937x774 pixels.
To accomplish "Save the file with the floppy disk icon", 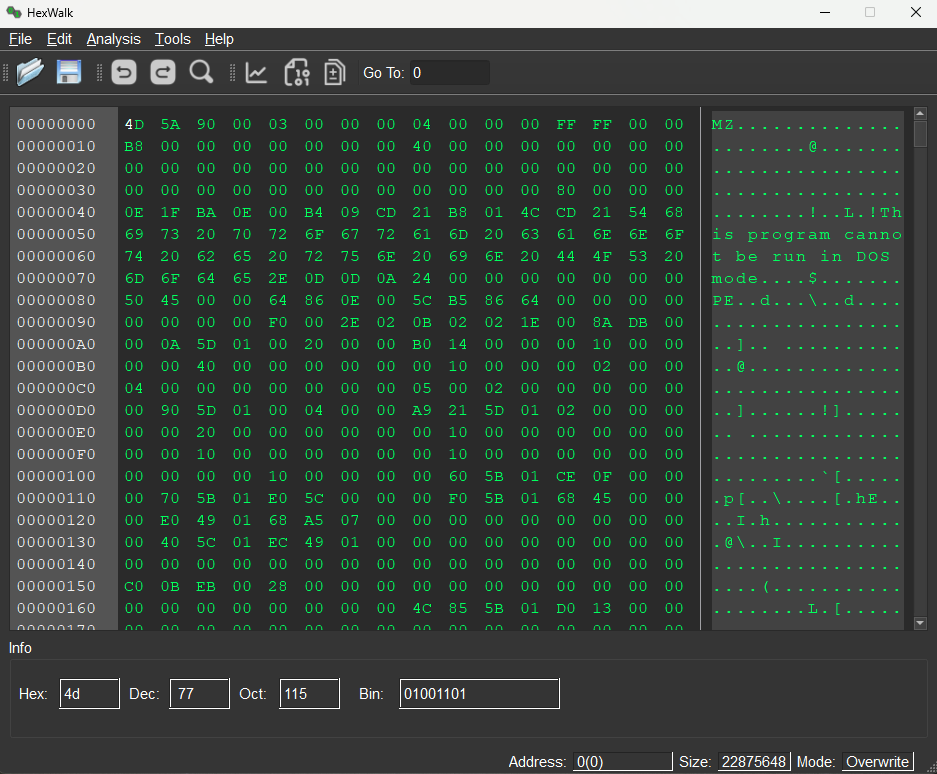I will click(68, 71).
